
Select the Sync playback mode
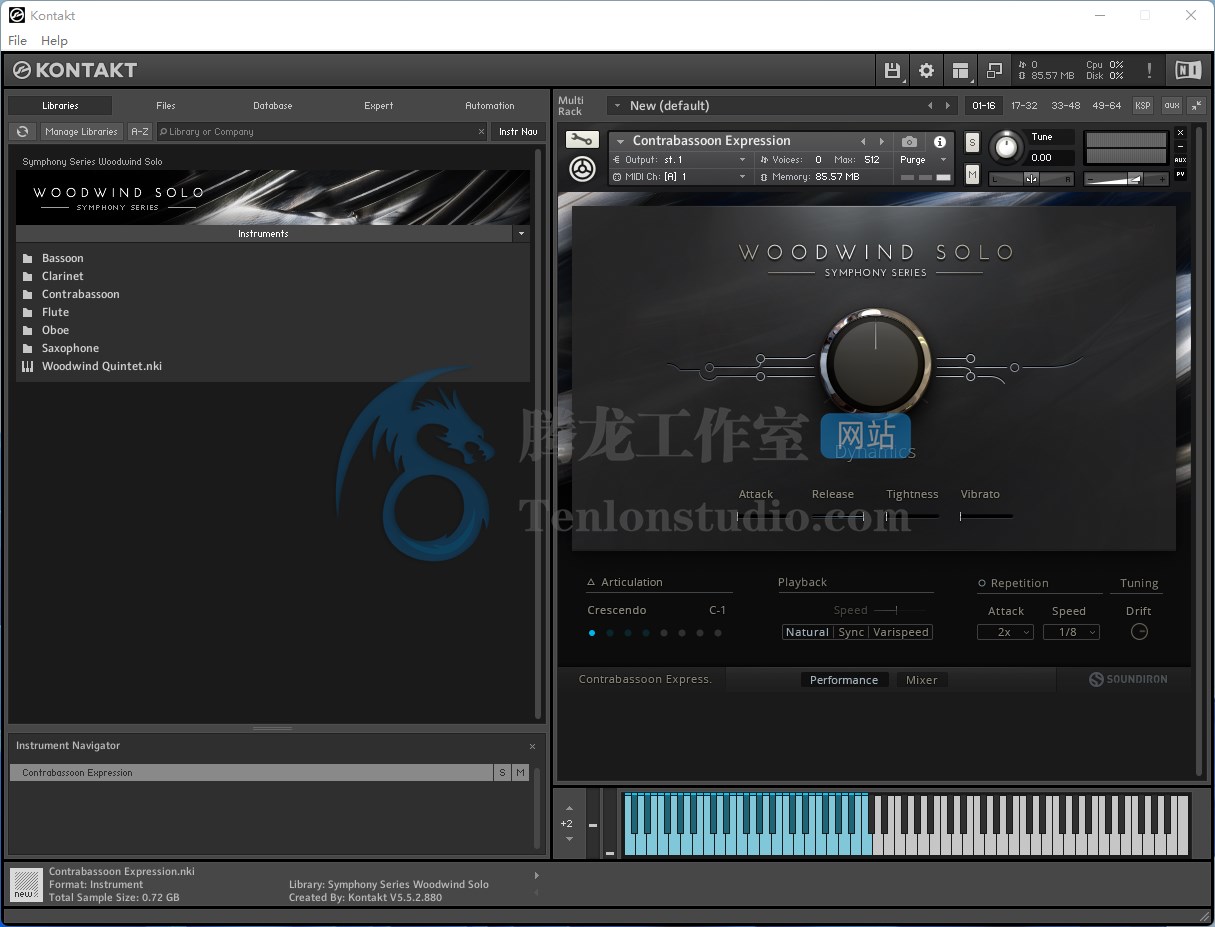(x=851, y=632)
